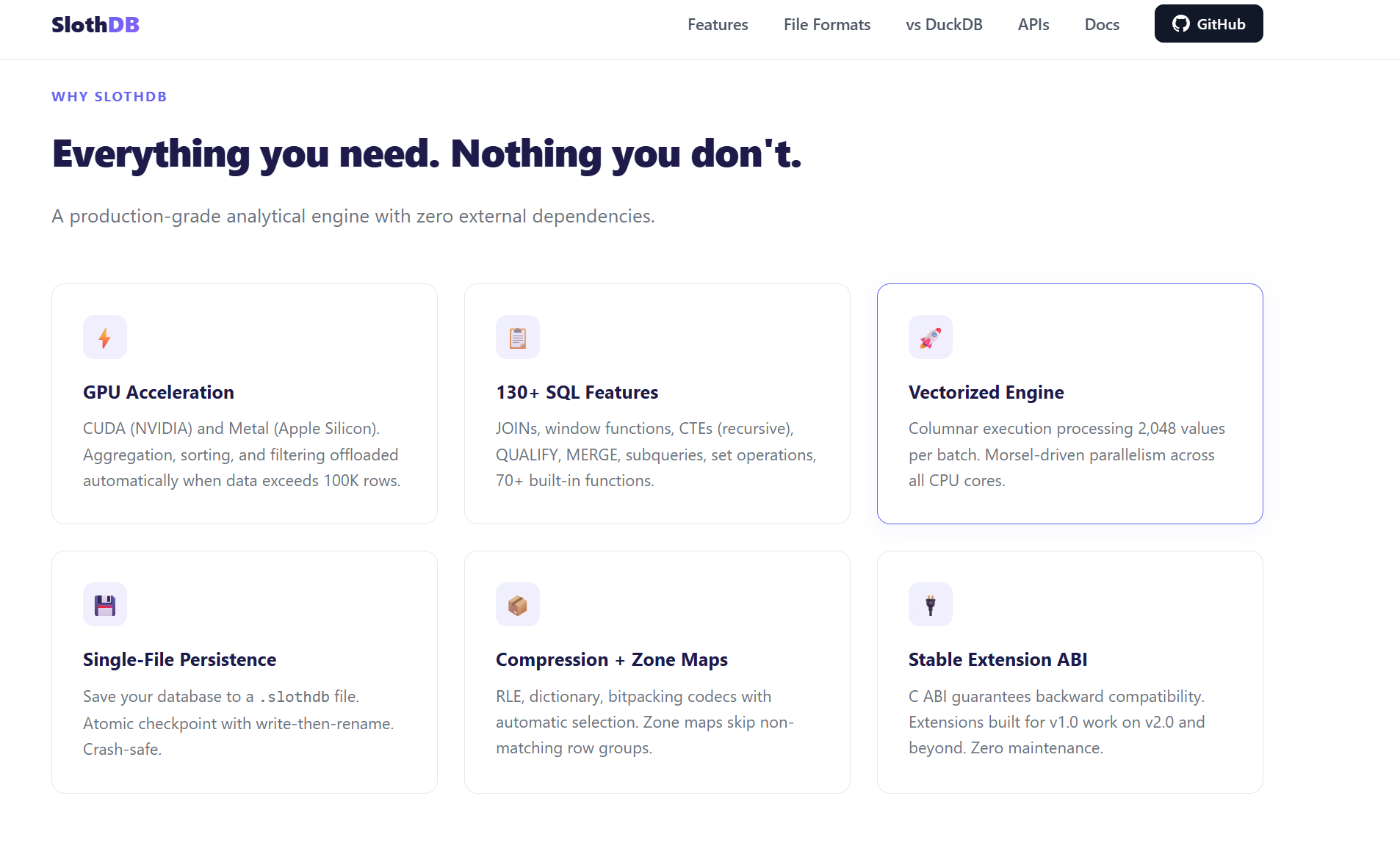Select the Stable Extension ABI heading
Viewport: 1400px width, 851px height.
click(x=997, y=659)
